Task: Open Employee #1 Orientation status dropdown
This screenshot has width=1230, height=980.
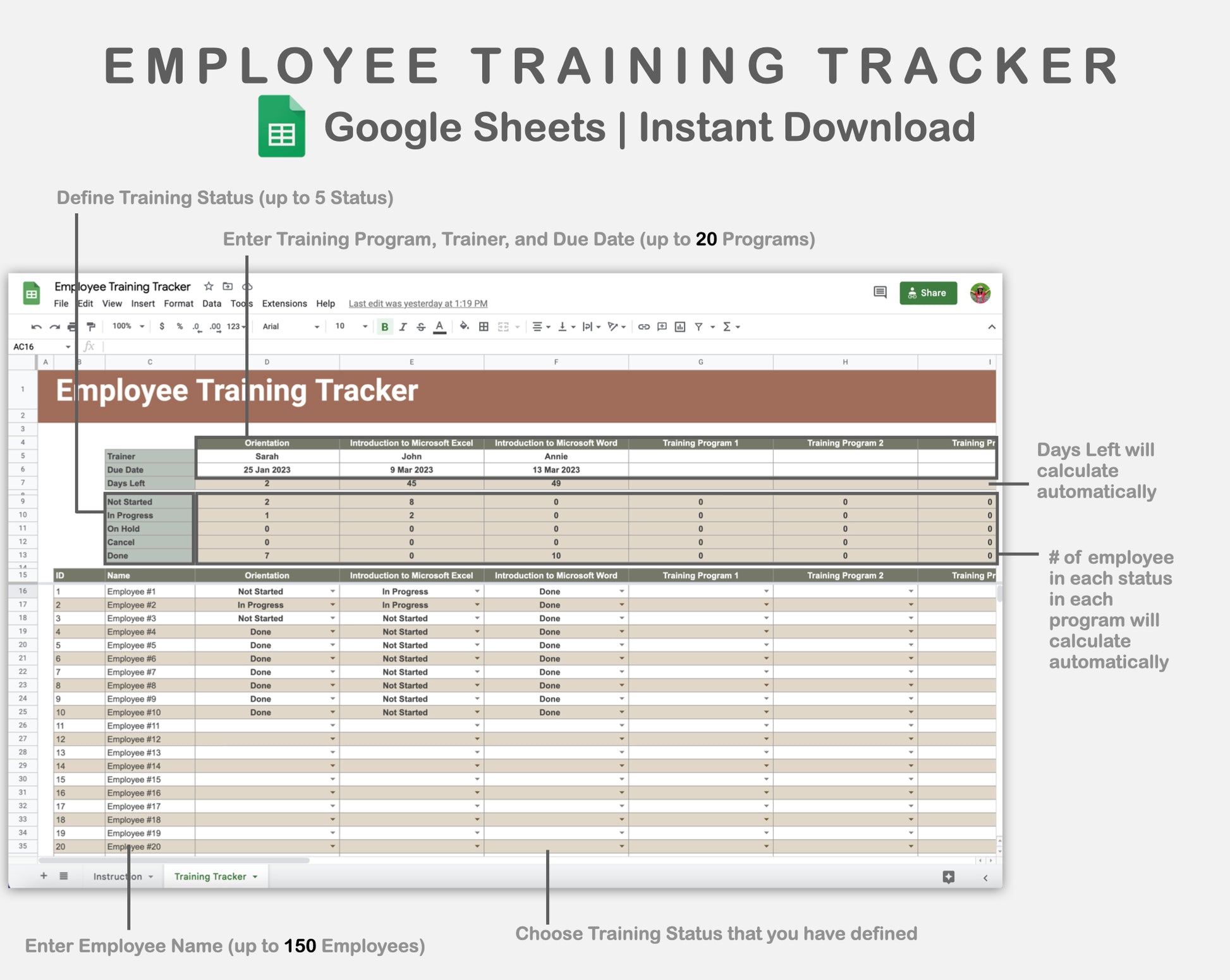Action: (332, 591)
